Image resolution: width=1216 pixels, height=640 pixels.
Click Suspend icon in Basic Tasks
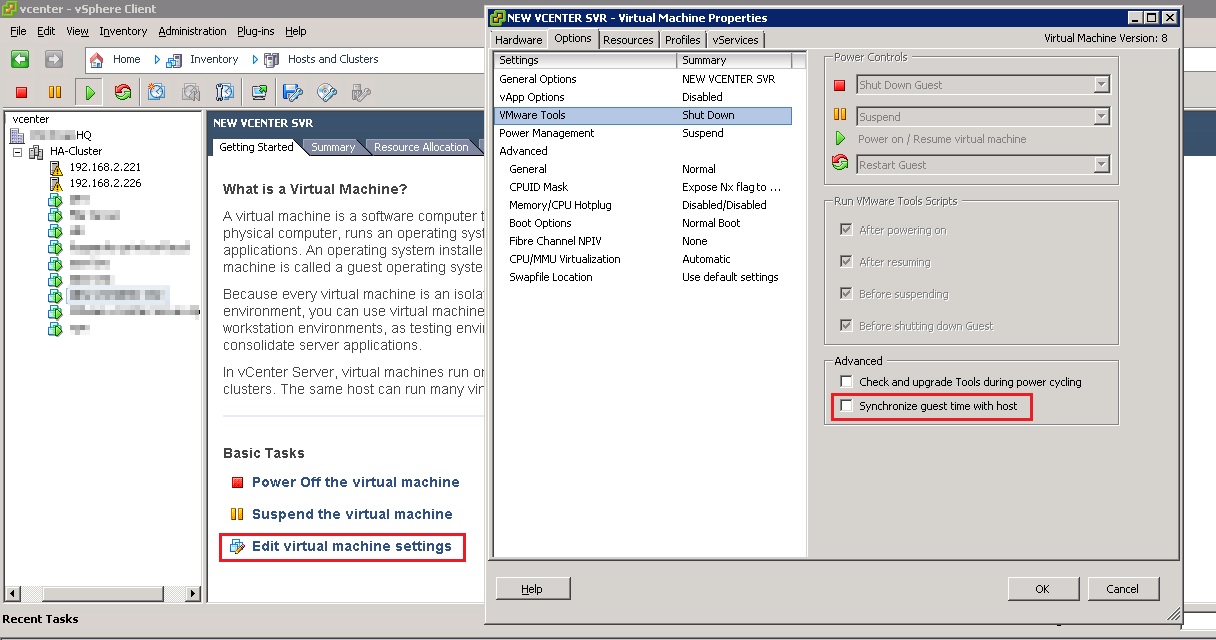237,514
